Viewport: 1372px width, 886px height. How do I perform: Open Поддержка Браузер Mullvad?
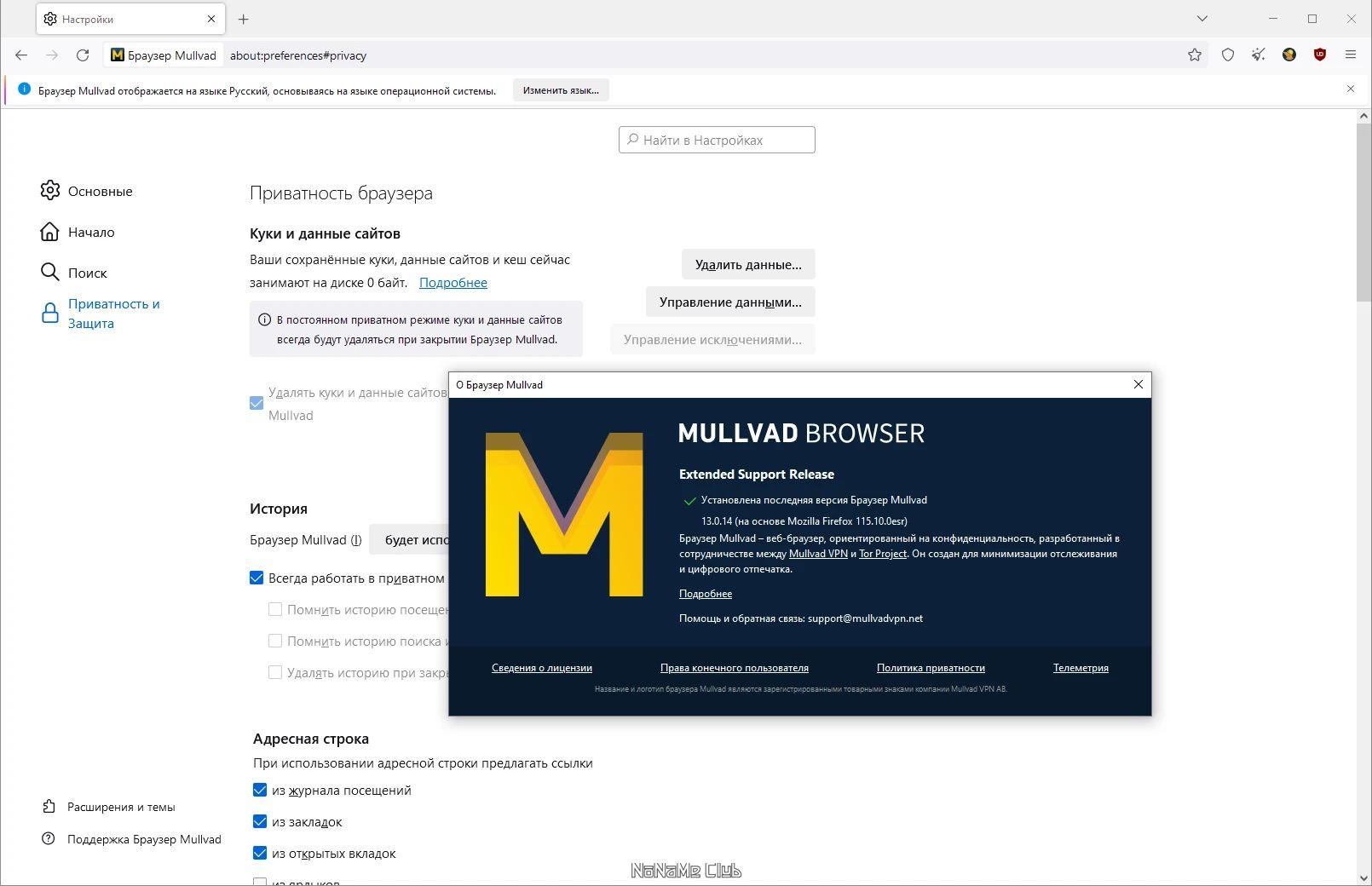132,839
